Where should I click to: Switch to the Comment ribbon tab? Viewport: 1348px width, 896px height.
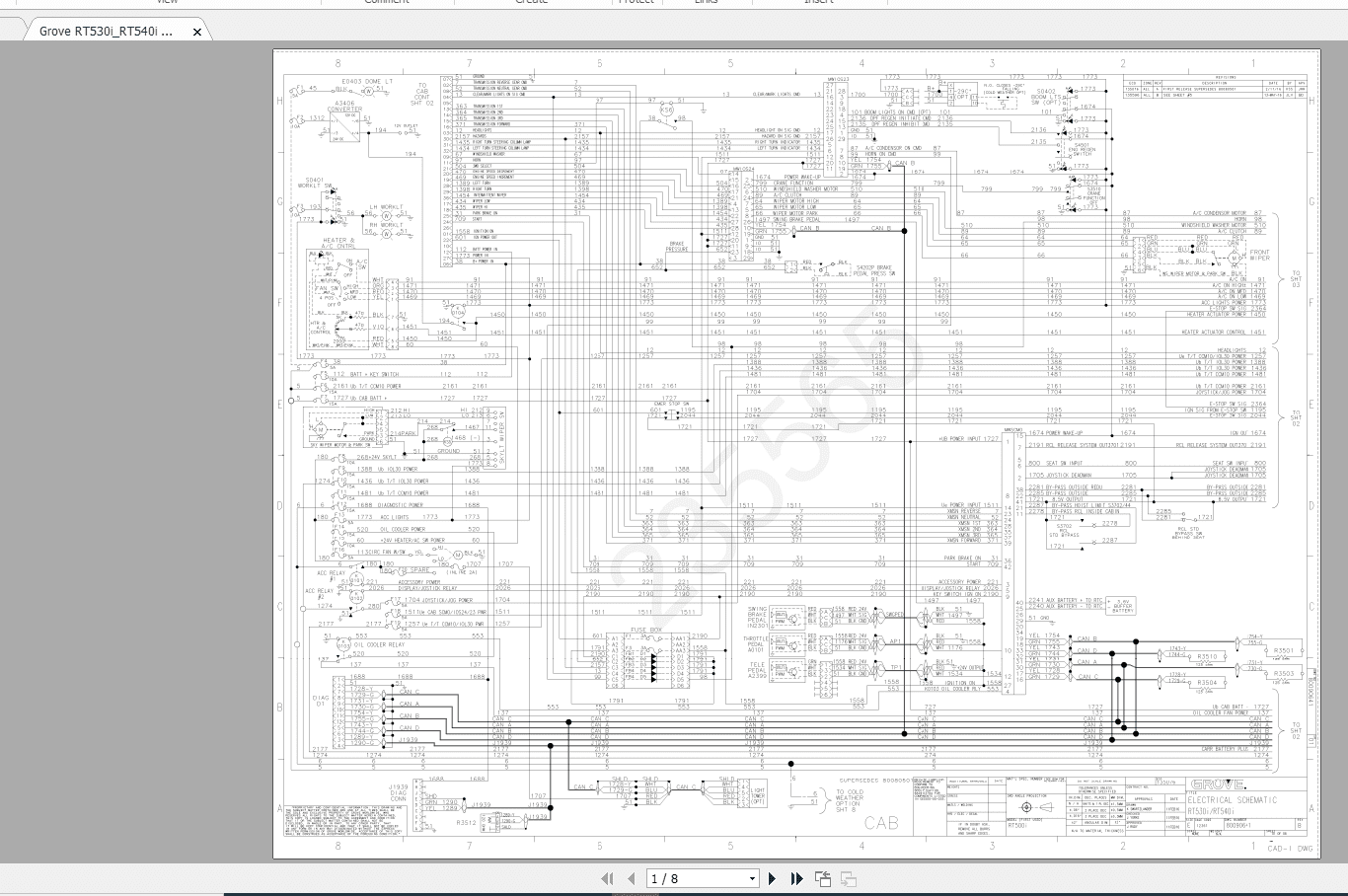click(388, 3)
